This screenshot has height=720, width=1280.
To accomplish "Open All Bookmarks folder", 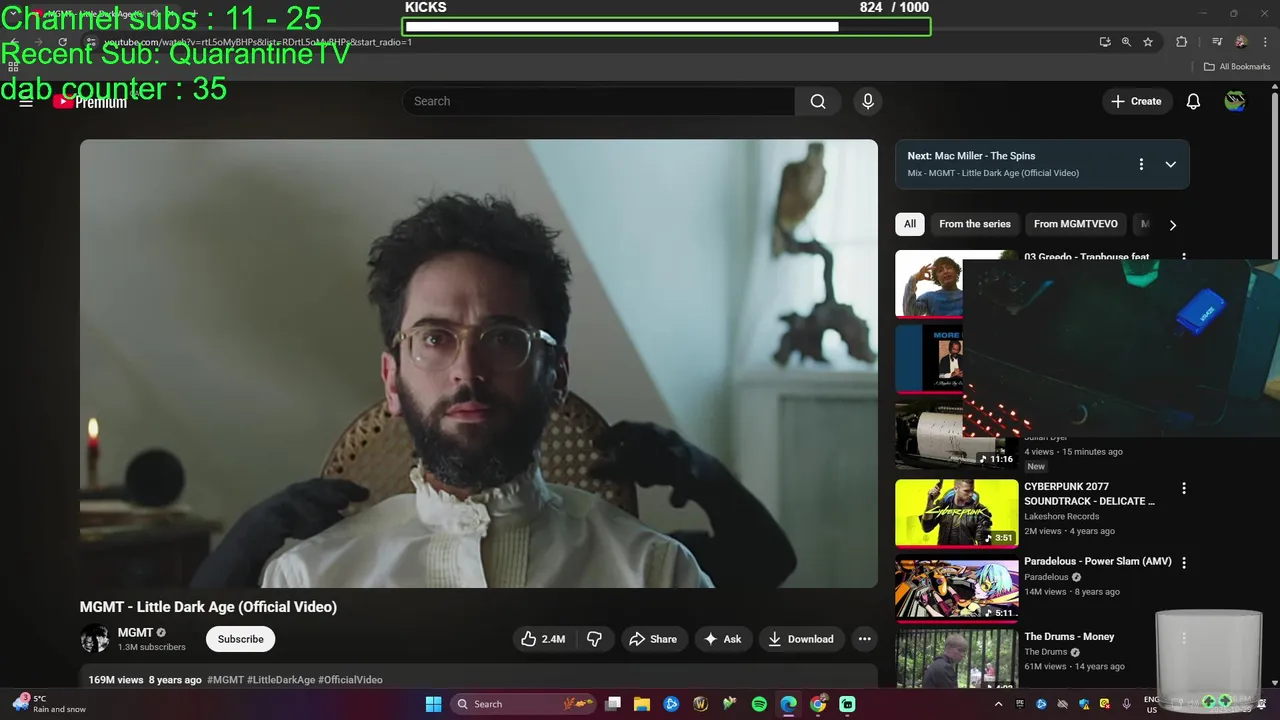I will (x=1237, y=67).
